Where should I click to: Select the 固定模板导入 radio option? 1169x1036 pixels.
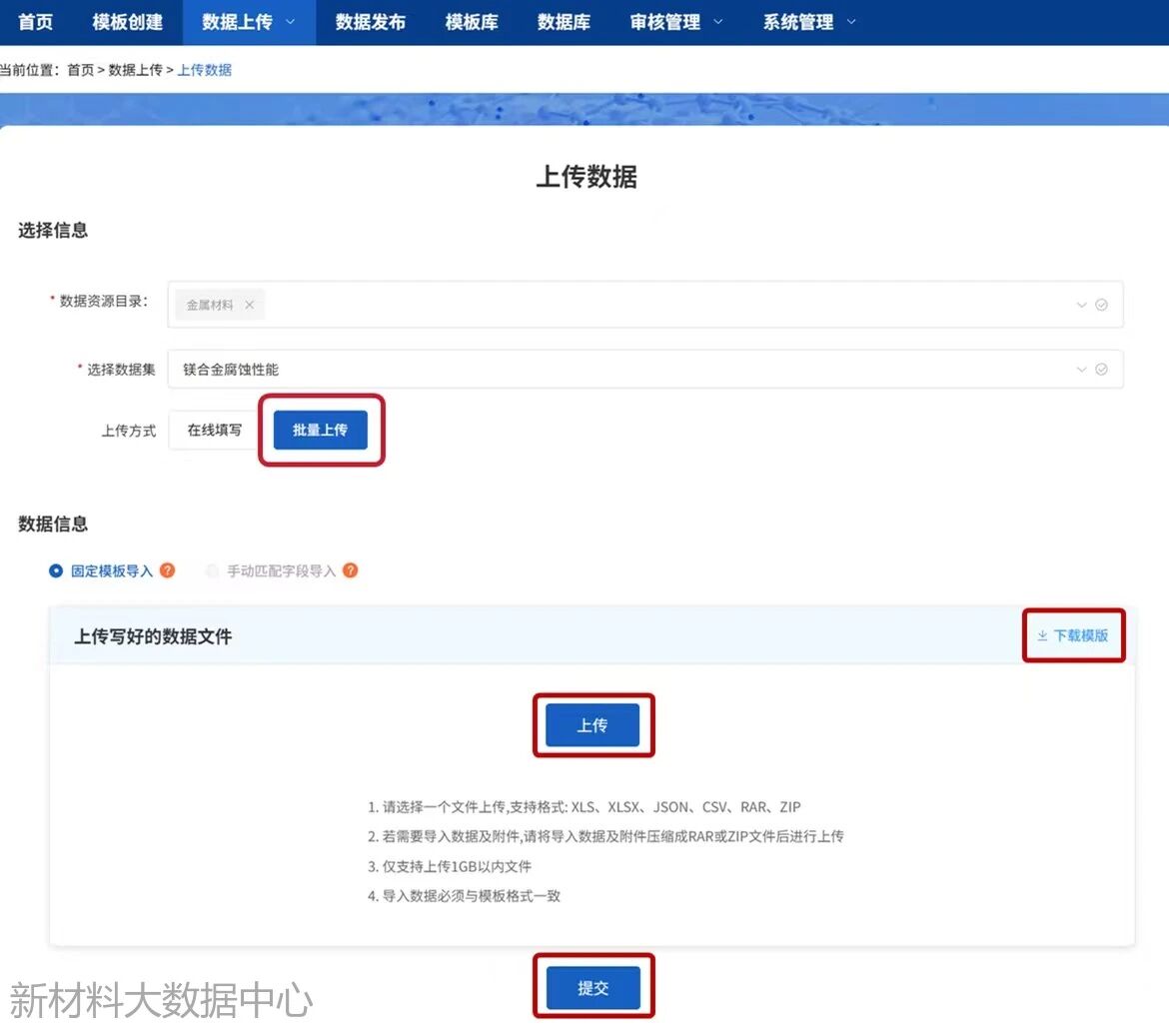tap(57, 571)
